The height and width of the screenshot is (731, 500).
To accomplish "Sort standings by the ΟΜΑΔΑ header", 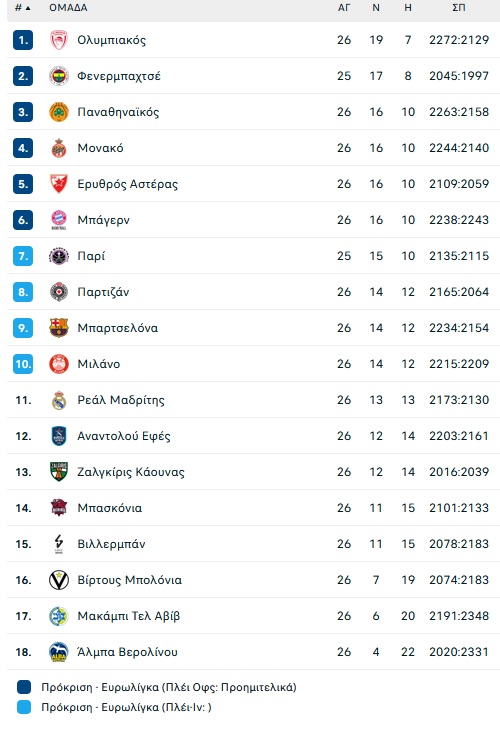I will click(68, 8).
